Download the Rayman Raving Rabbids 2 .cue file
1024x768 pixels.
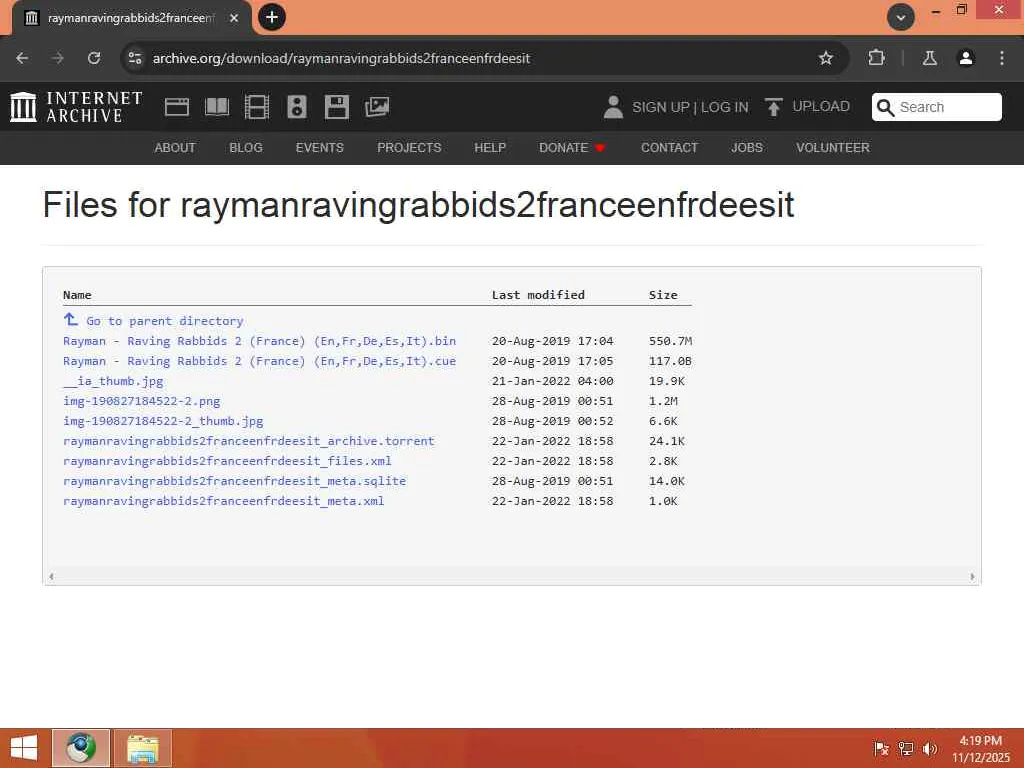pos(259,361)
